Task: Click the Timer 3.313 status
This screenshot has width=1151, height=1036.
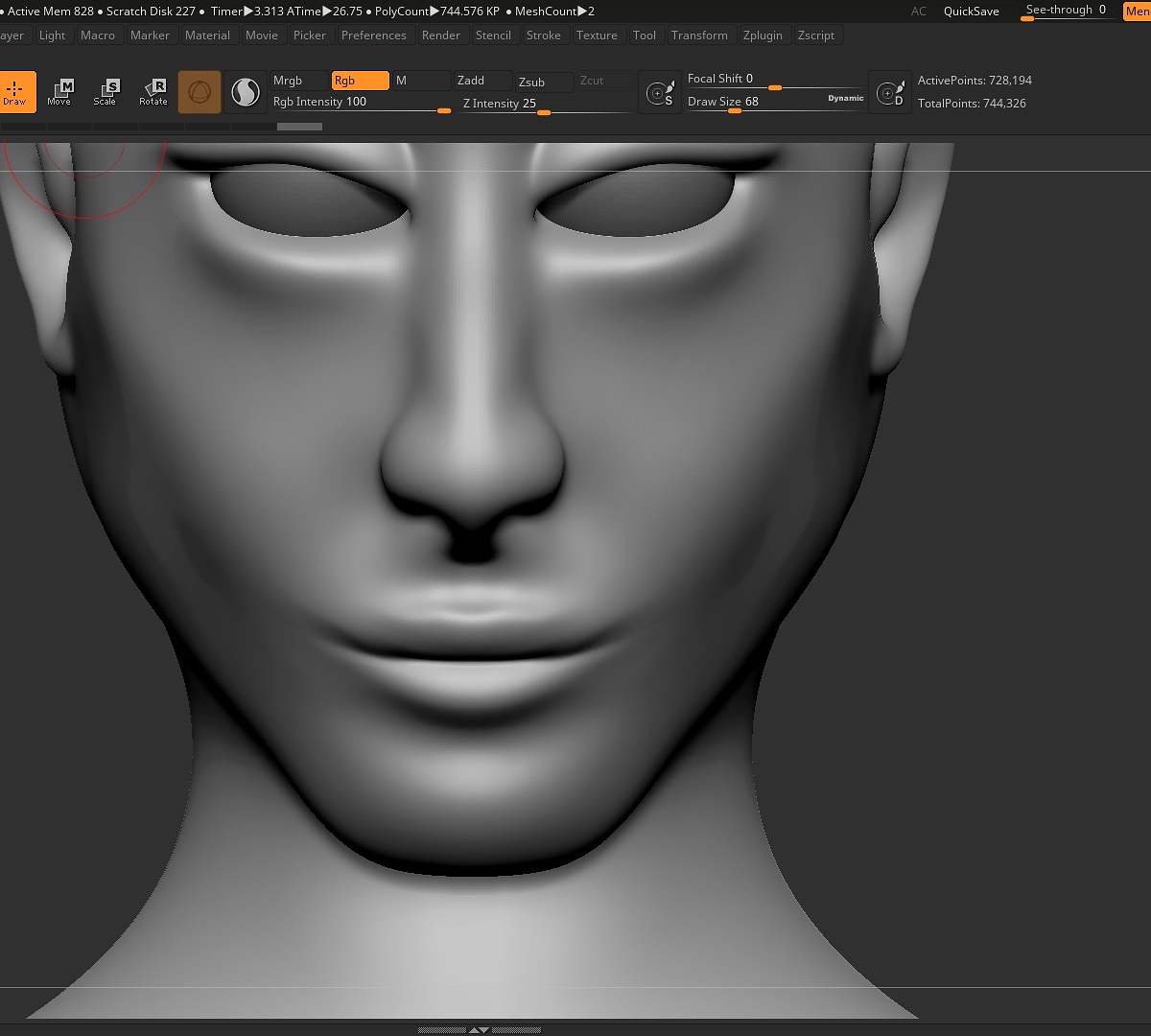Action: [x=247, y=12]
